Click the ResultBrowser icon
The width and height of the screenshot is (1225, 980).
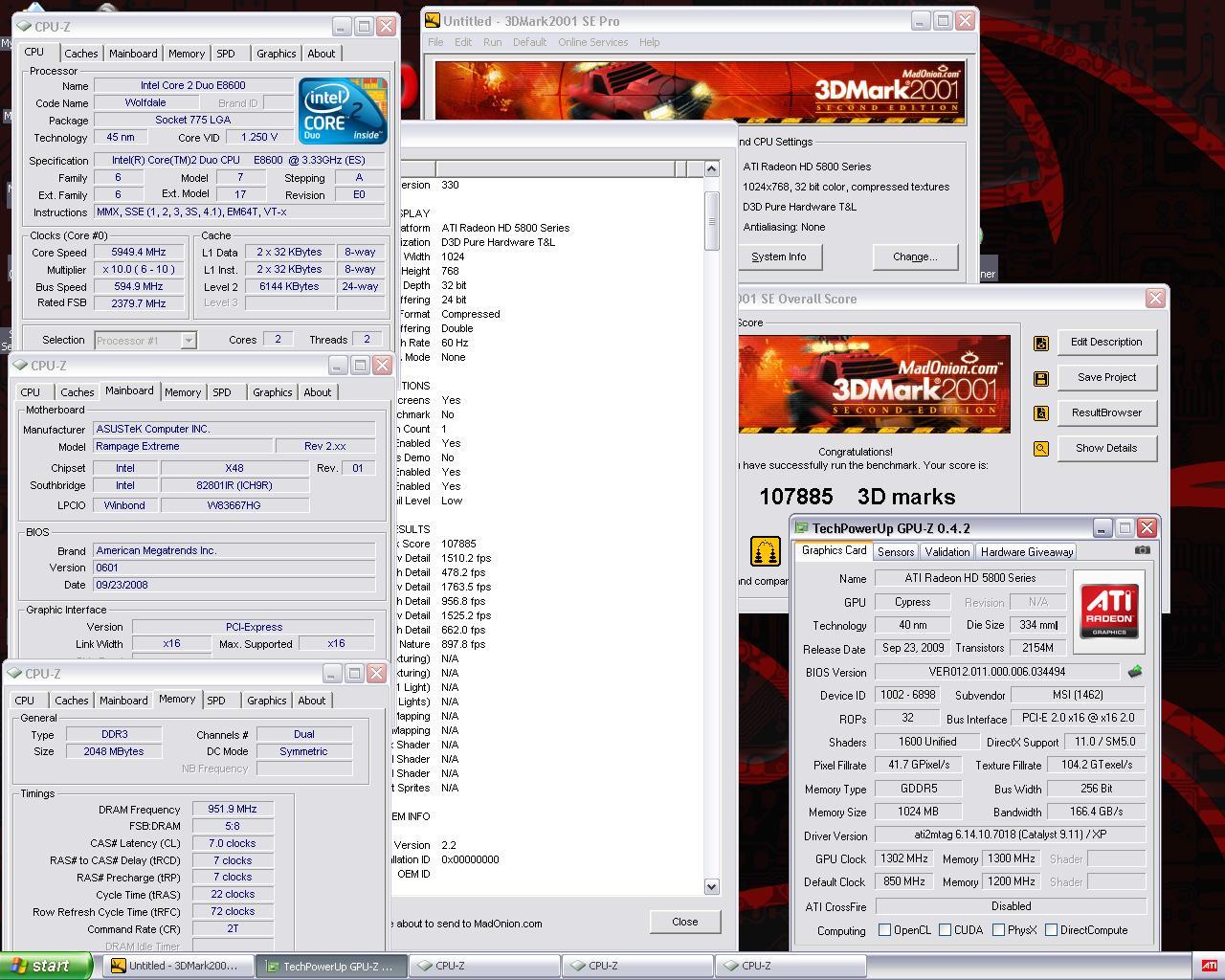(x=1040, y=412)
